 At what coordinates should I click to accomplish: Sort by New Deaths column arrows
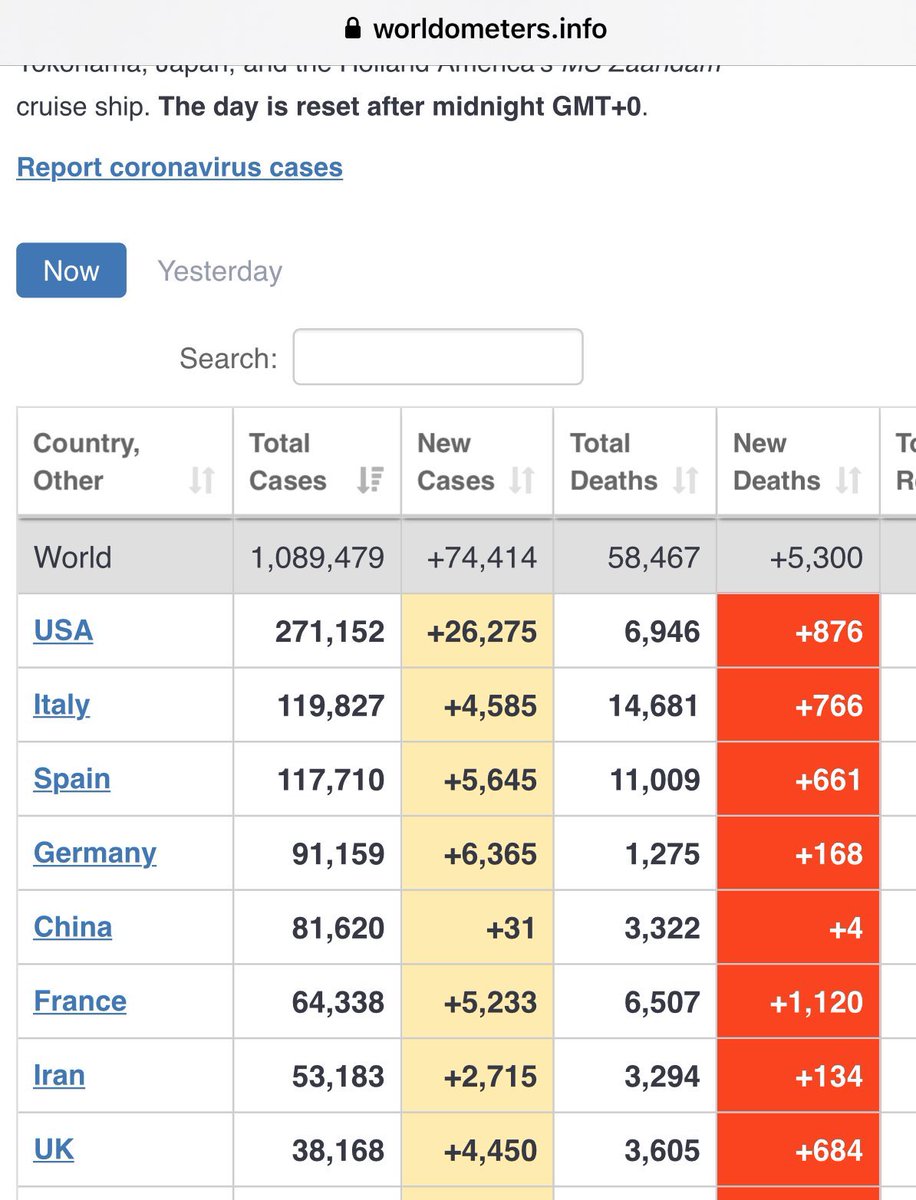[848, 481]
